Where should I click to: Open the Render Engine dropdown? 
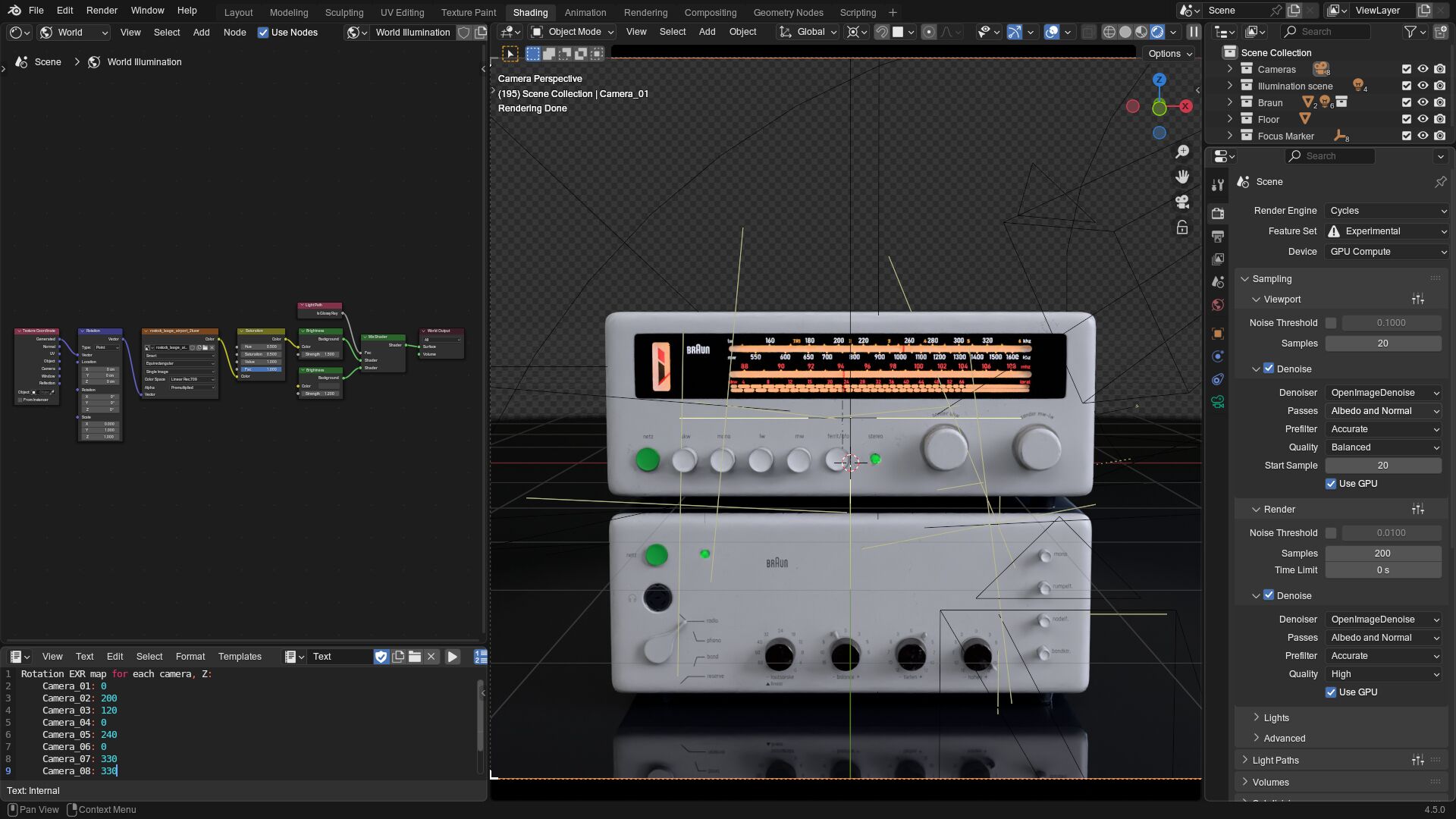(1386, 211)
